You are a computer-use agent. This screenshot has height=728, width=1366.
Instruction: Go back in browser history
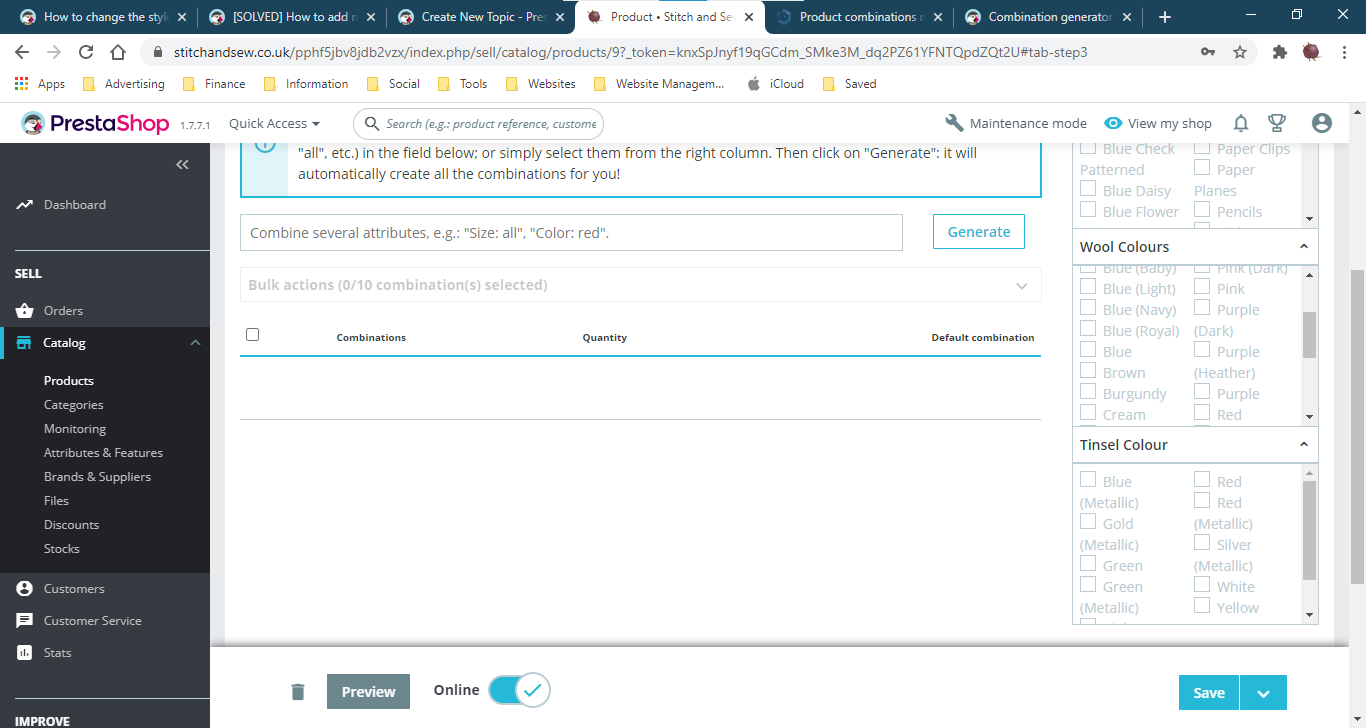(x=22, y=52)
